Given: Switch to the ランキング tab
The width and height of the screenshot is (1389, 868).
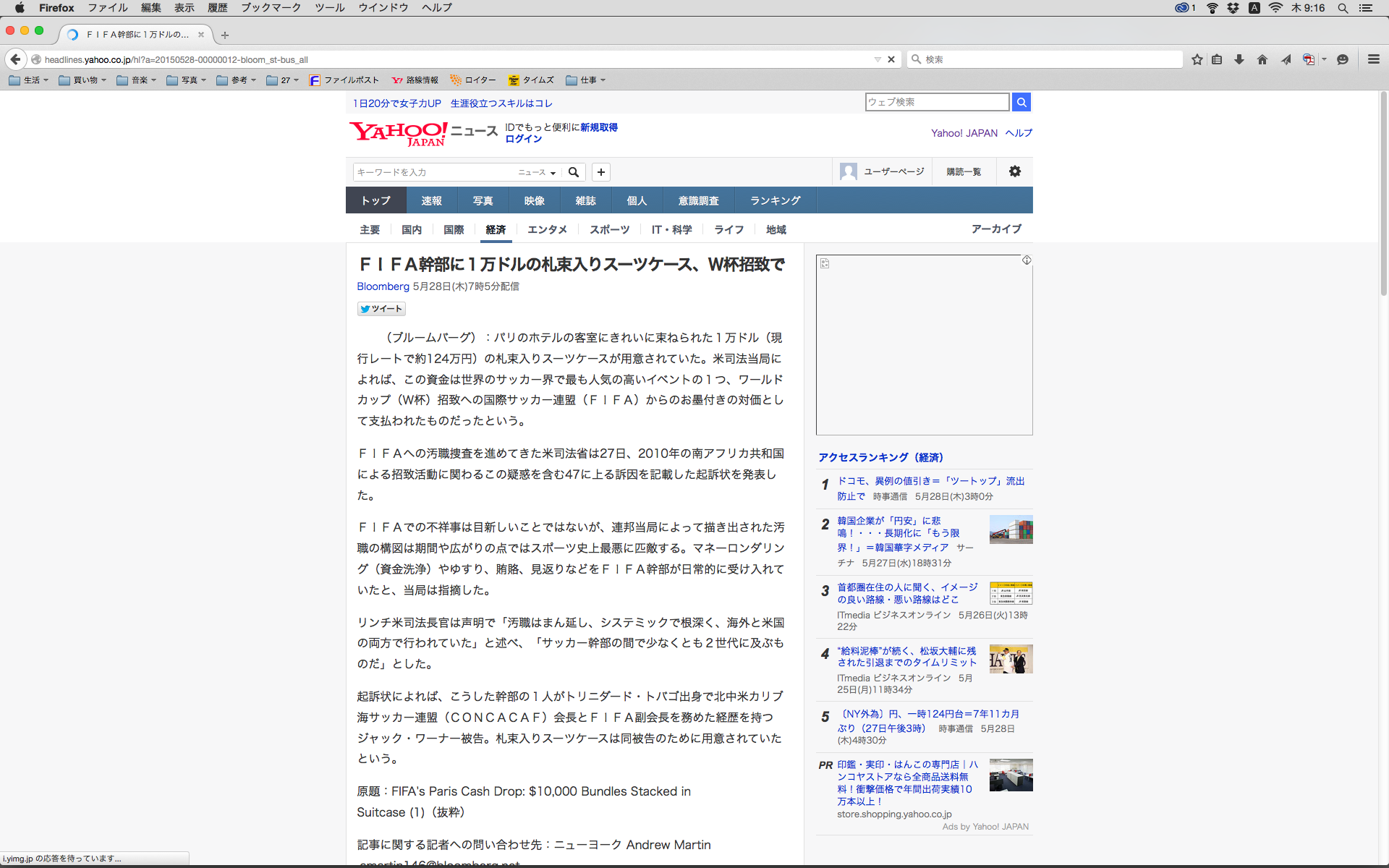Looking at the screenshot, I should pos(775,200).
